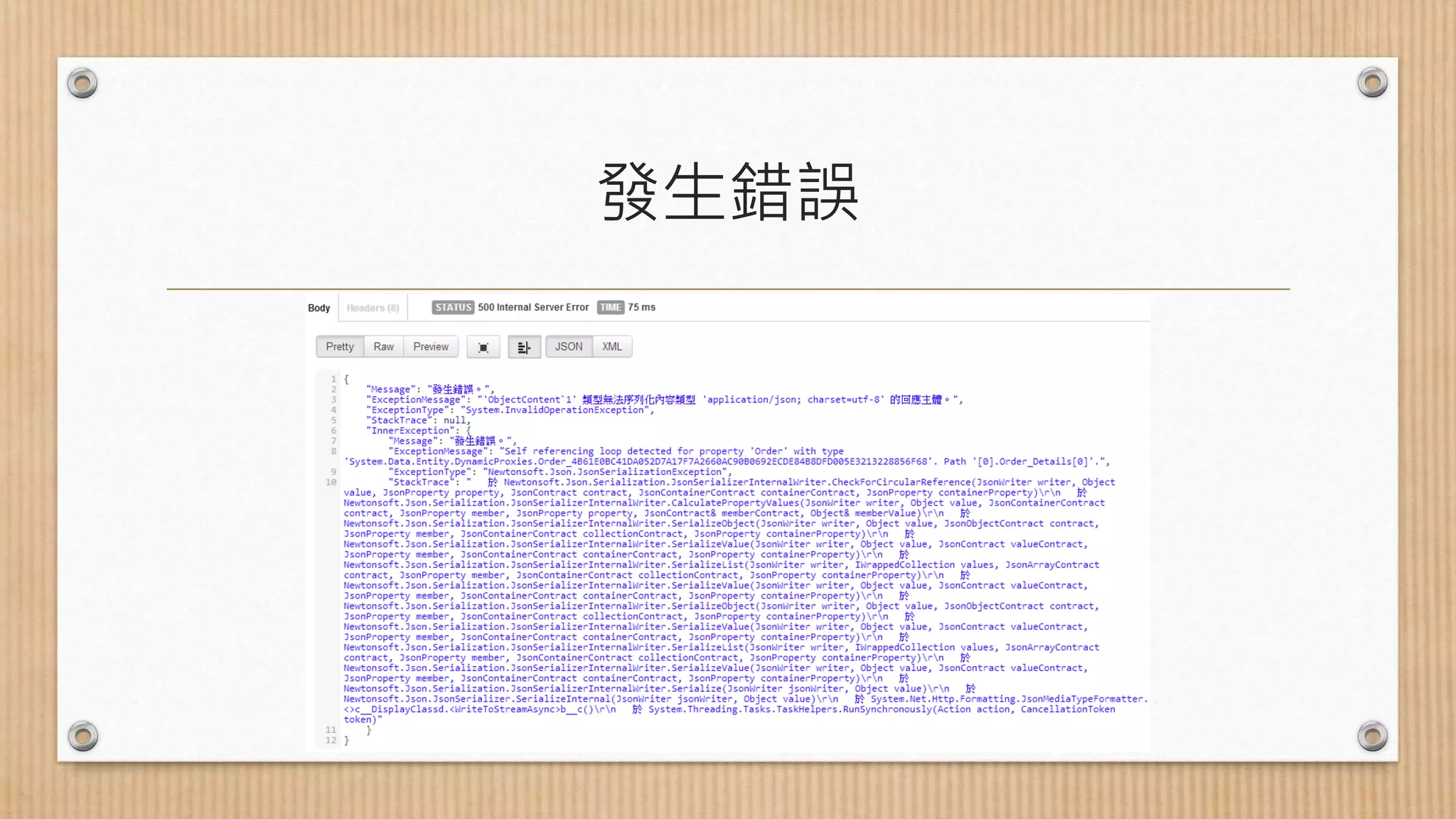Screen dimensions: 1456x819
Task: Click line number 10 StackTrace gutter
Action: 331,482
